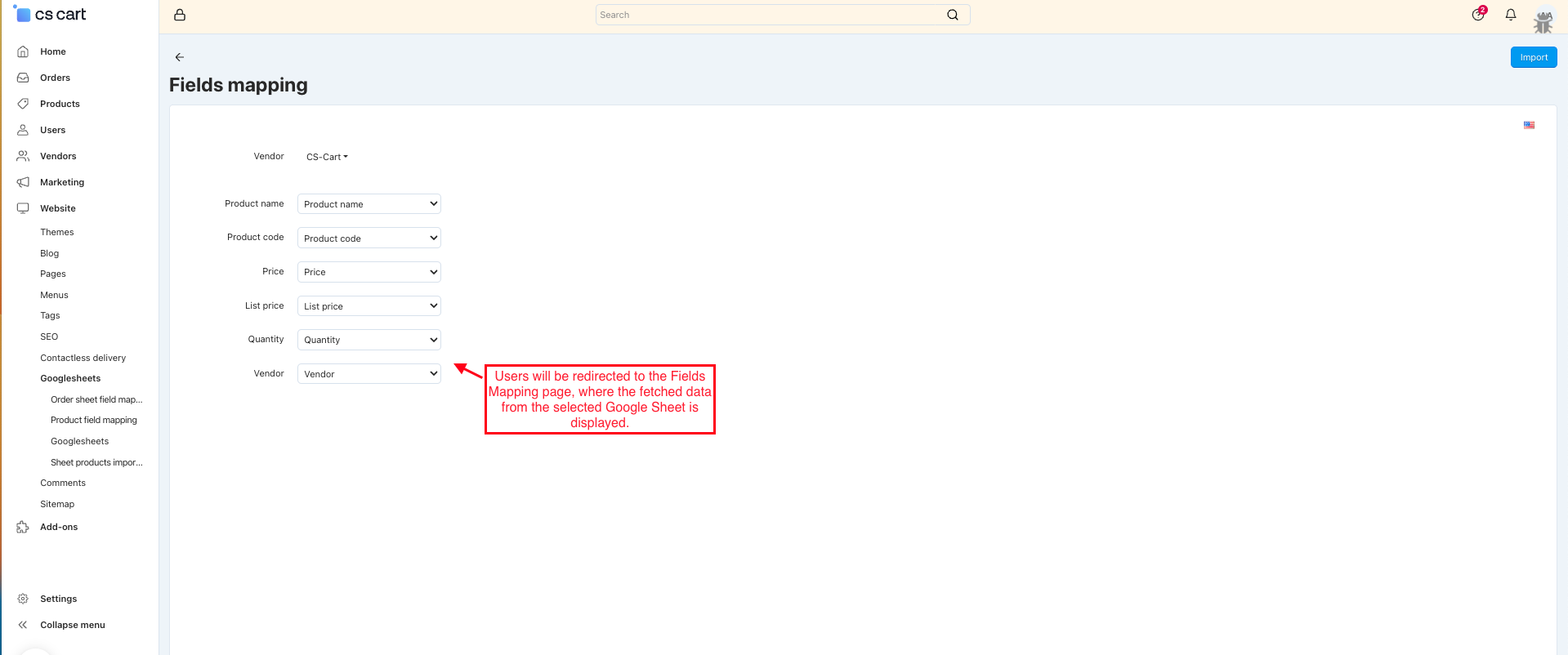Open Googlesheets section heading
This screenshot has width=1568, height=655.
coord(70,378)
